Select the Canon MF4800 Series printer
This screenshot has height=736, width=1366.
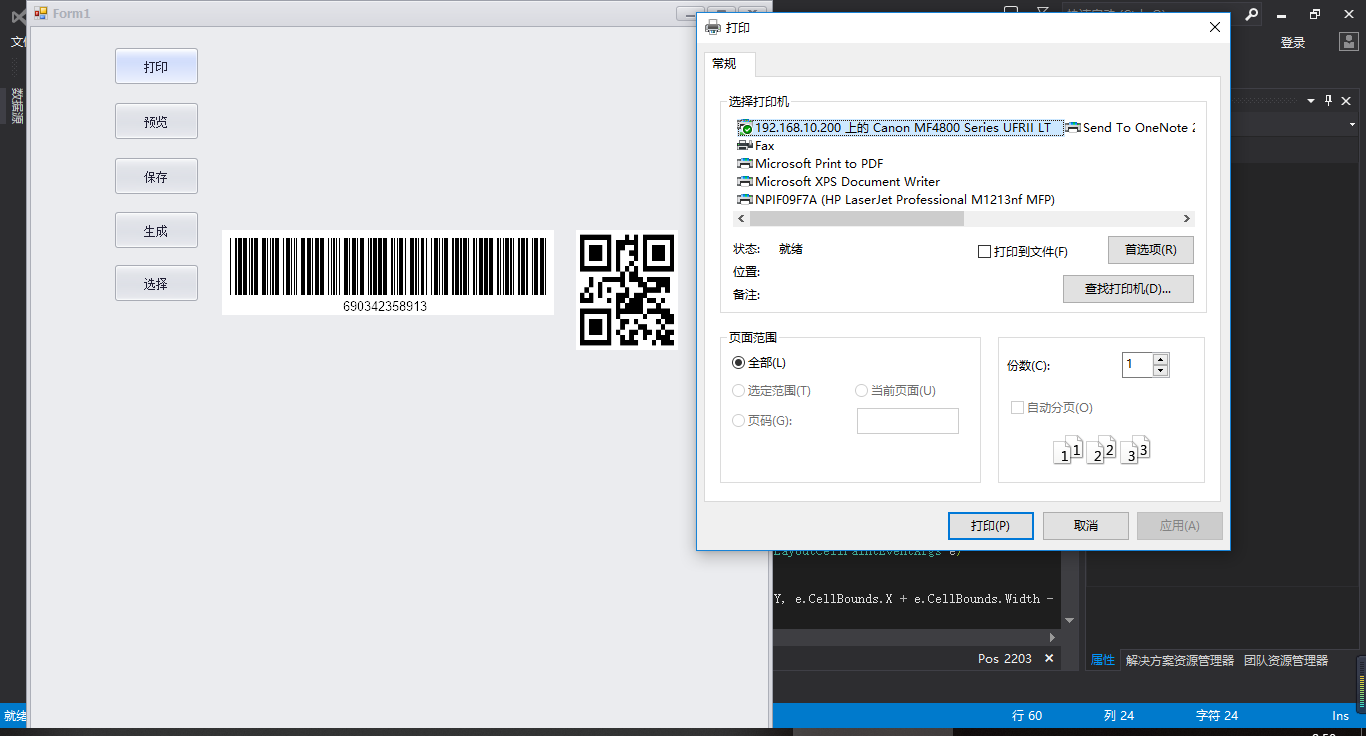pos(900,128)
